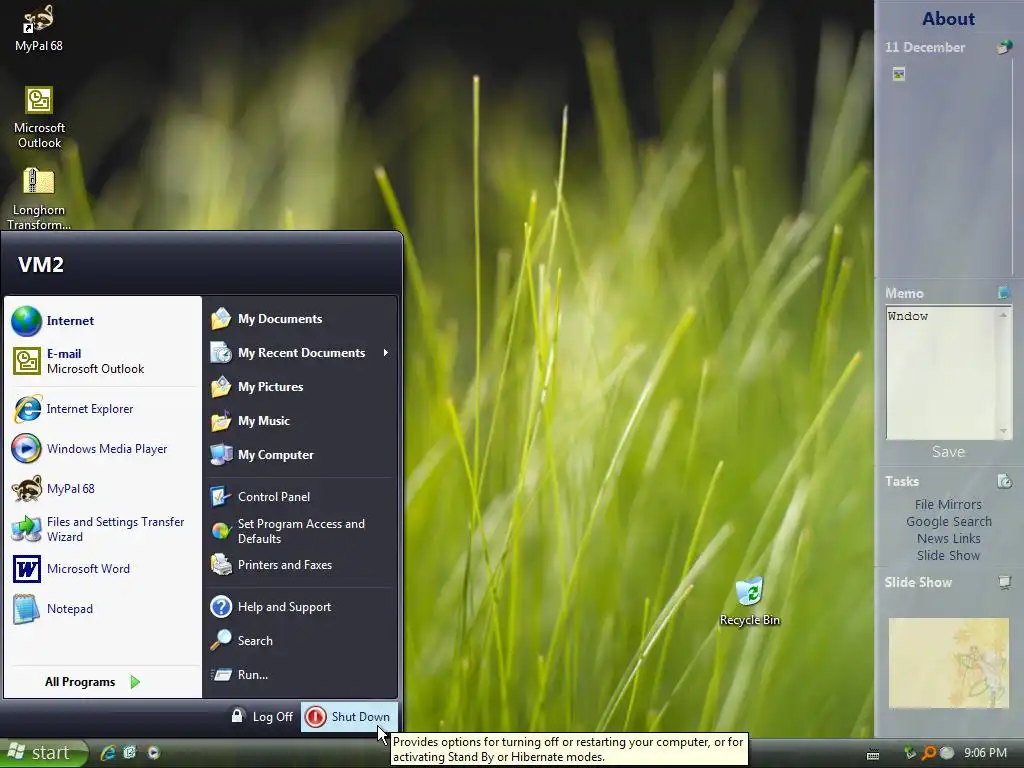The image size is (1024, 768).
Task: Open the MyPal 68 desktop shortcut
Action: pyautogui.click(x=39, y=27)
